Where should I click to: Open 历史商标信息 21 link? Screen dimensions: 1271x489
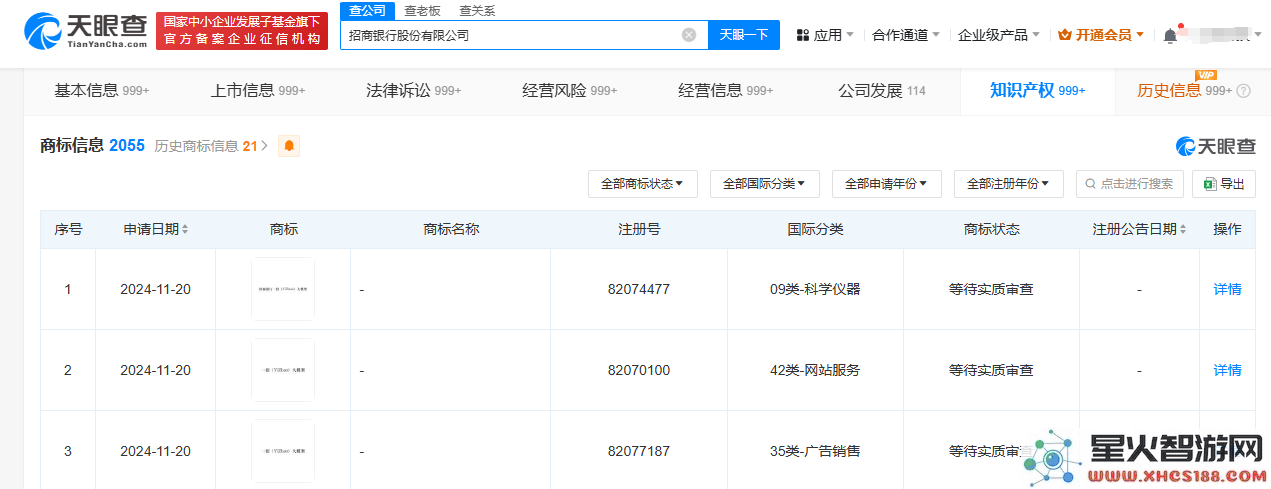click(x=211, y=146)
